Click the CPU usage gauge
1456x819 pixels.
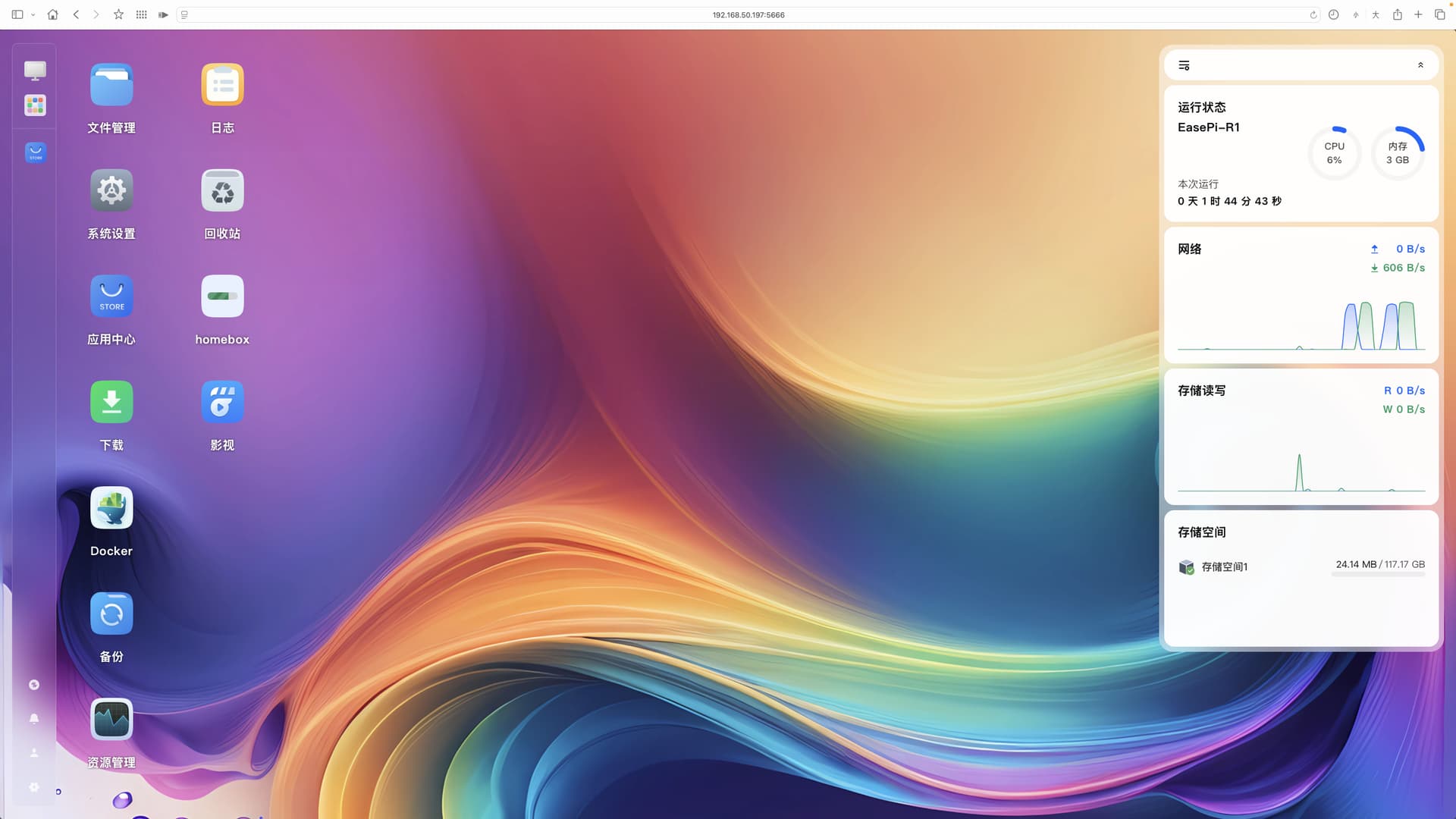(1334, 153)
